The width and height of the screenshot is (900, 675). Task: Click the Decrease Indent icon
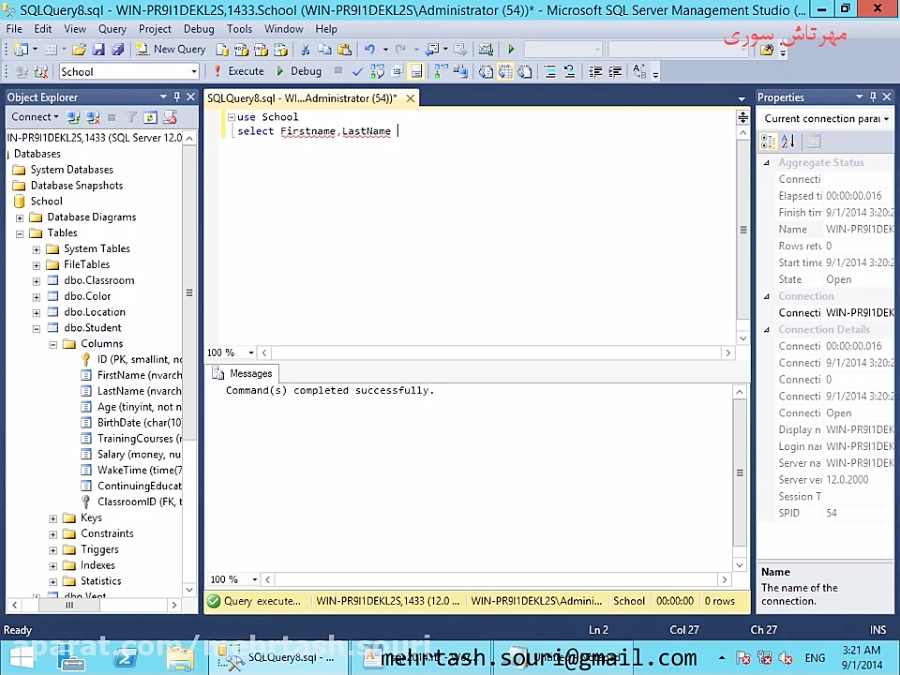pos(595,71)
